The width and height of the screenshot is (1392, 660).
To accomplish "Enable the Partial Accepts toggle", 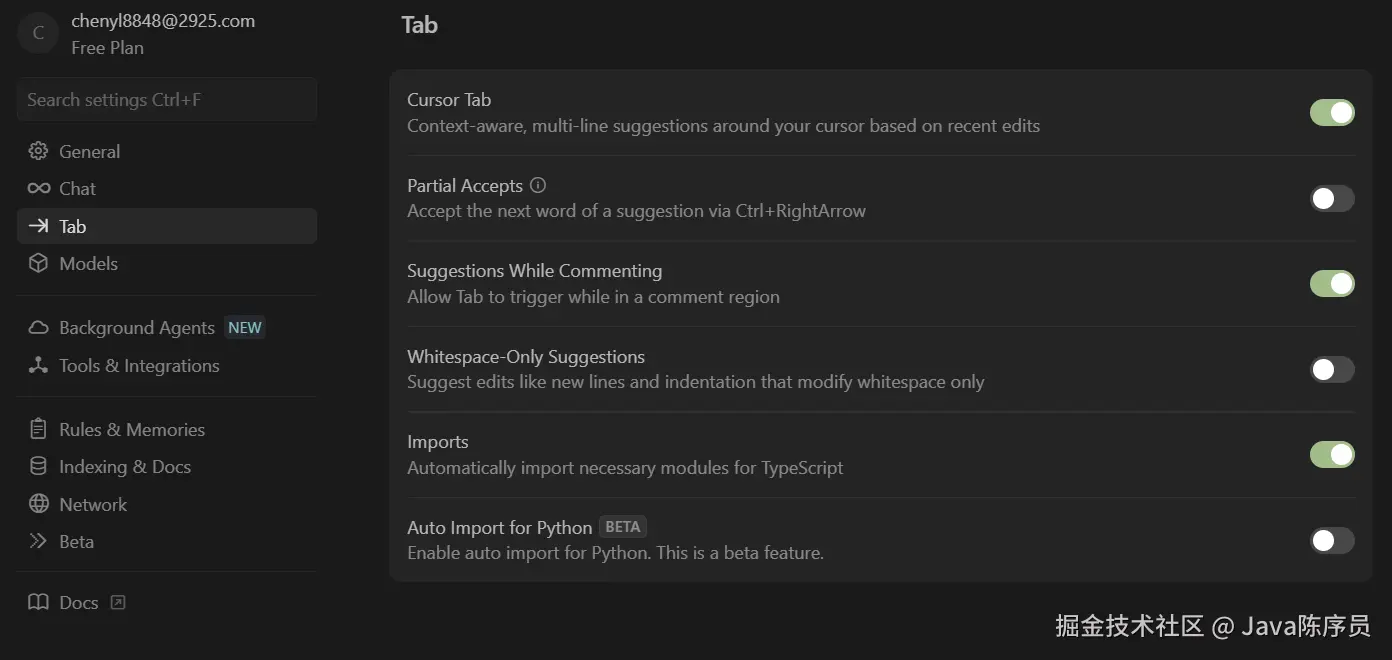I will point(1332,198).
